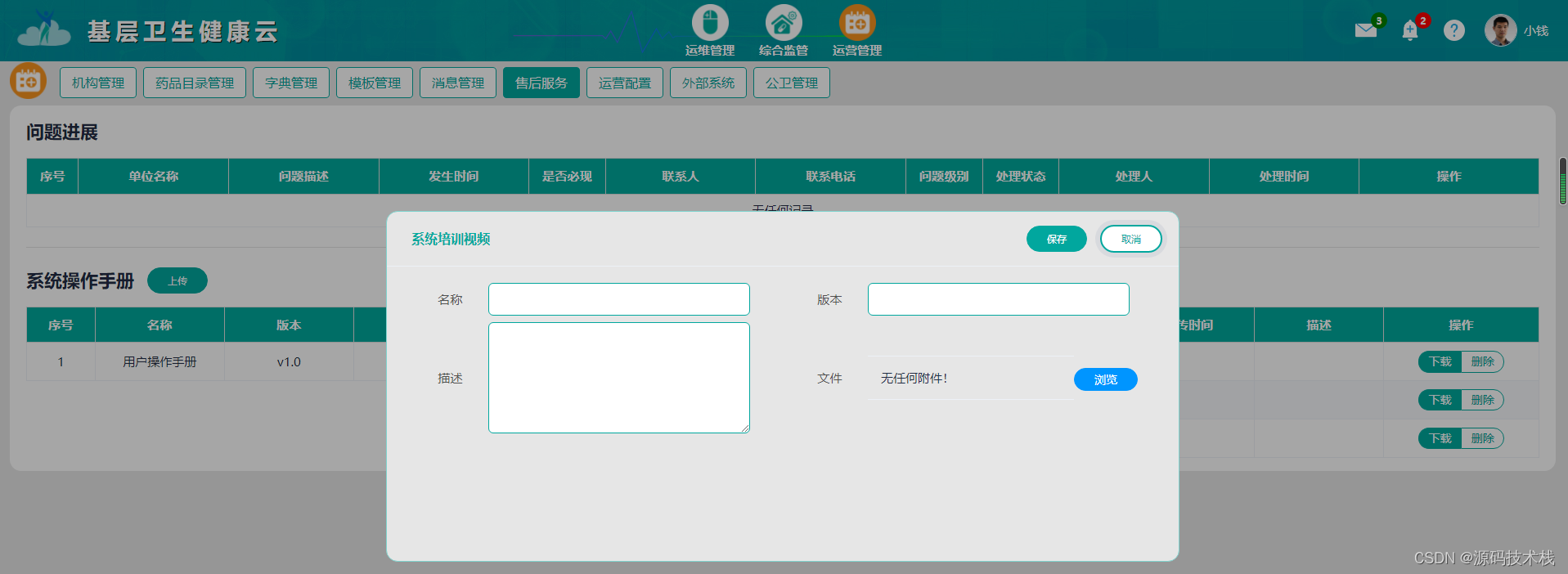Click the 发生时间 column header
This screenshot has width=1568, height=574.
click(x=454, y=176)
